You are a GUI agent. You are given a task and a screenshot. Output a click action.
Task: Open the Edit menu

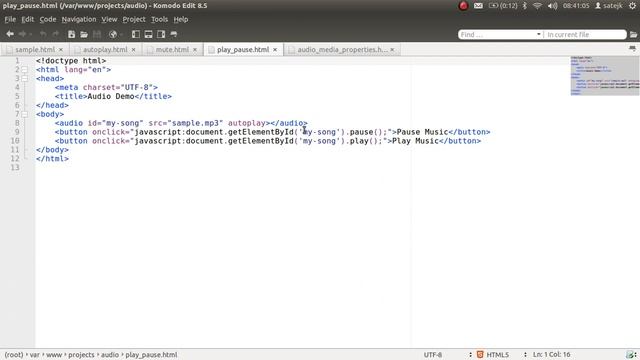pyautogui.click(x=28, y=19)
